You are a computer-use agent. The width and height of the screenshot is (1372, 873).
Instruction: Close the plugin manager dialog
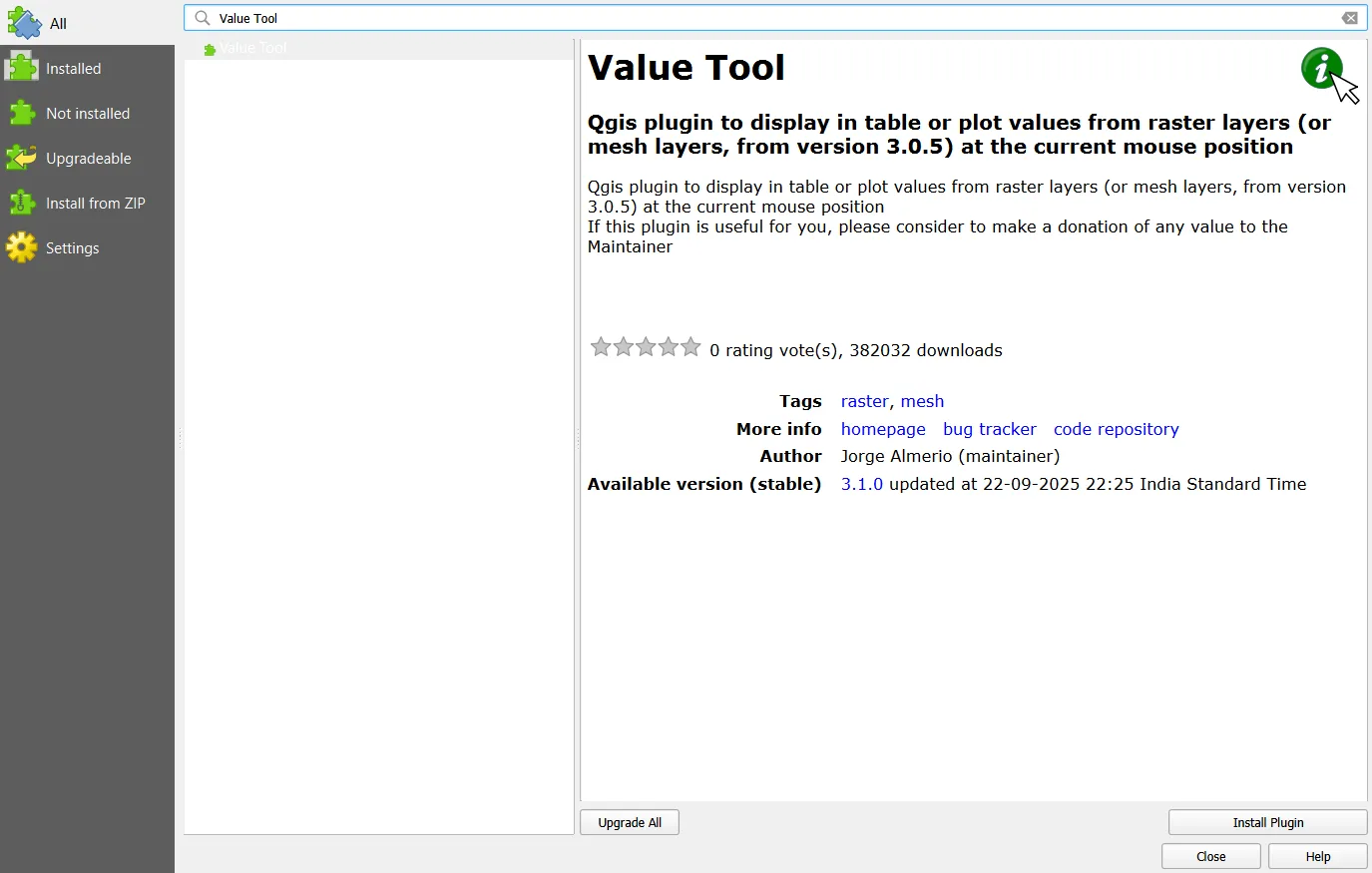tap(1211, 856)
